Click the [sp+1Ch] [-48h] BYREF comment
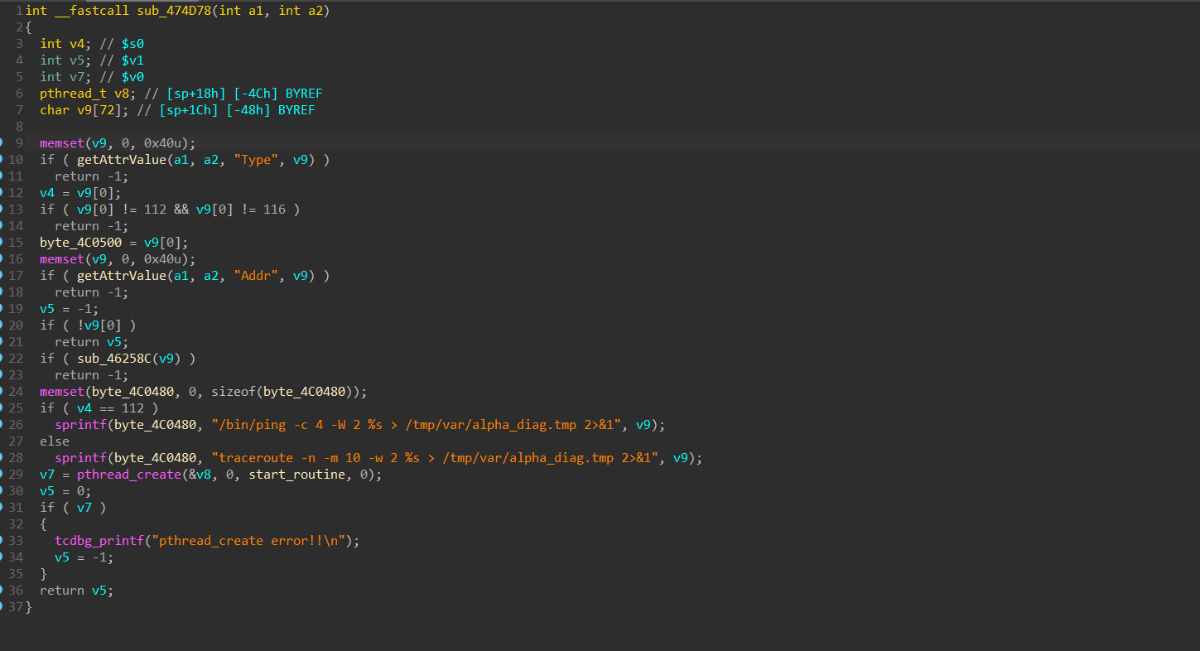The image size is (1200, 651). (x=225, y=110)
